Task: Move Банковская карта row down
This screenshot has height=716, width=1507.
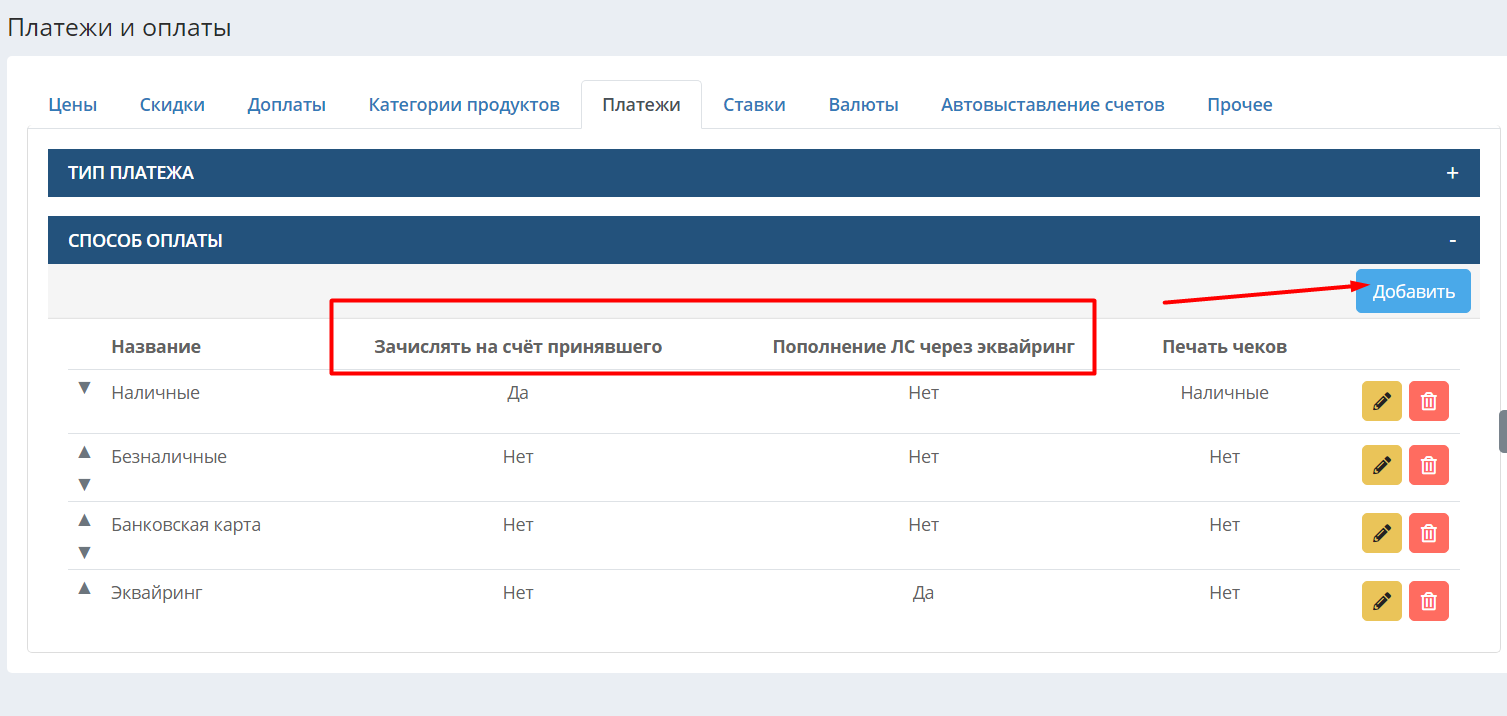Action: [85, 552]
